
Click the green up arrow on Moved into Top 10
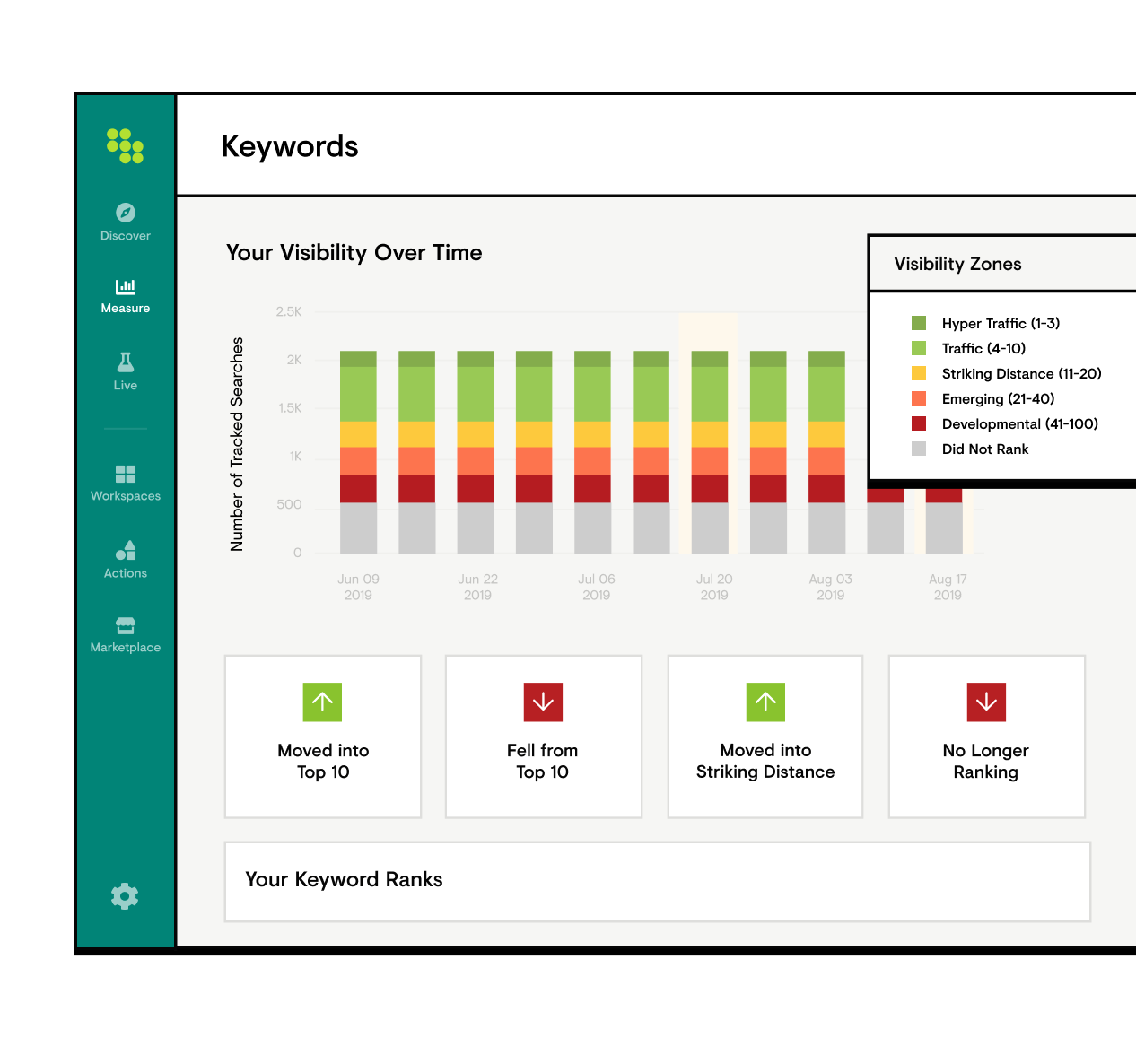[323, 702]
